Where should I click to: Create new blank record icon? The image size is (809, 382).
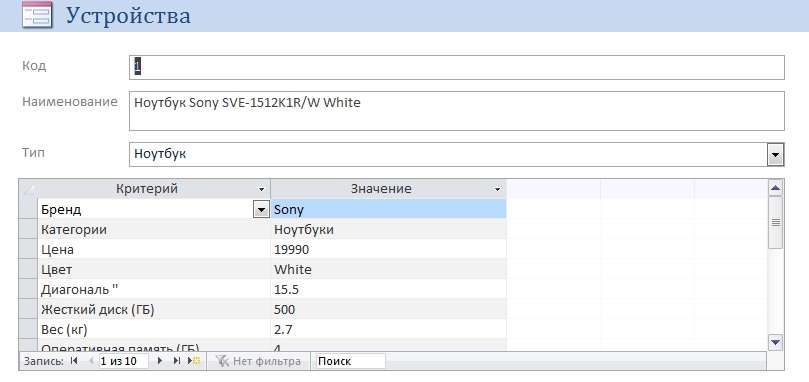point(194,361)
